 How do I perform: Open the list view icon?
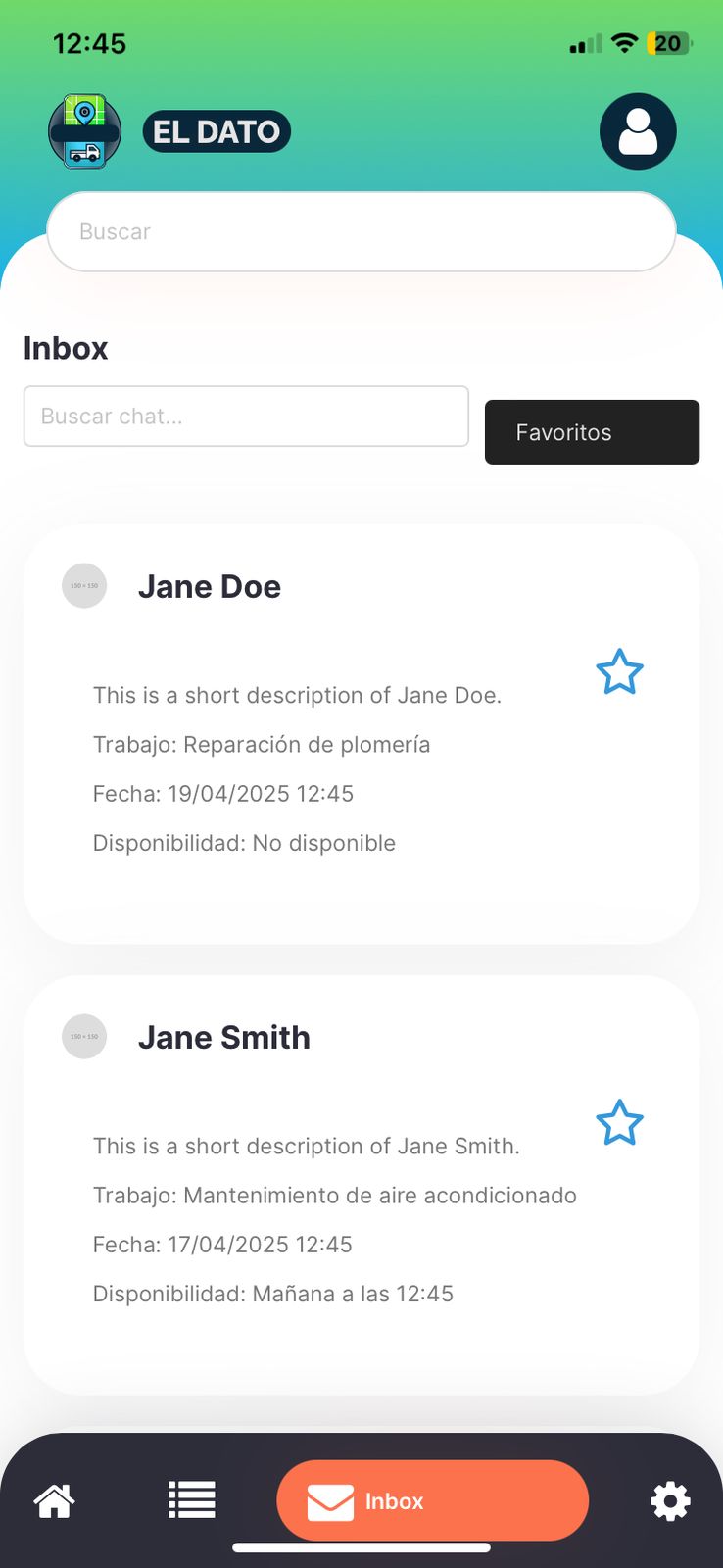[191, 1499]
